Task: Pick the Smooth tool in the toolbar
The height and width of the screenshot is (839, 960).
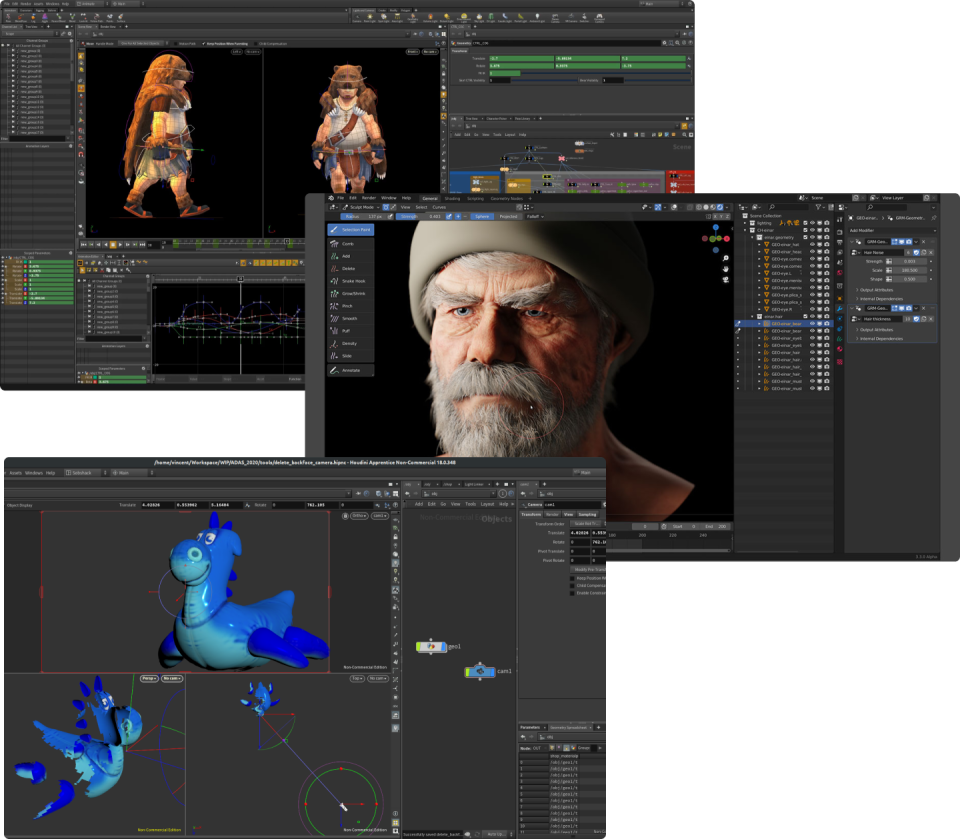Action: point(349,318)
